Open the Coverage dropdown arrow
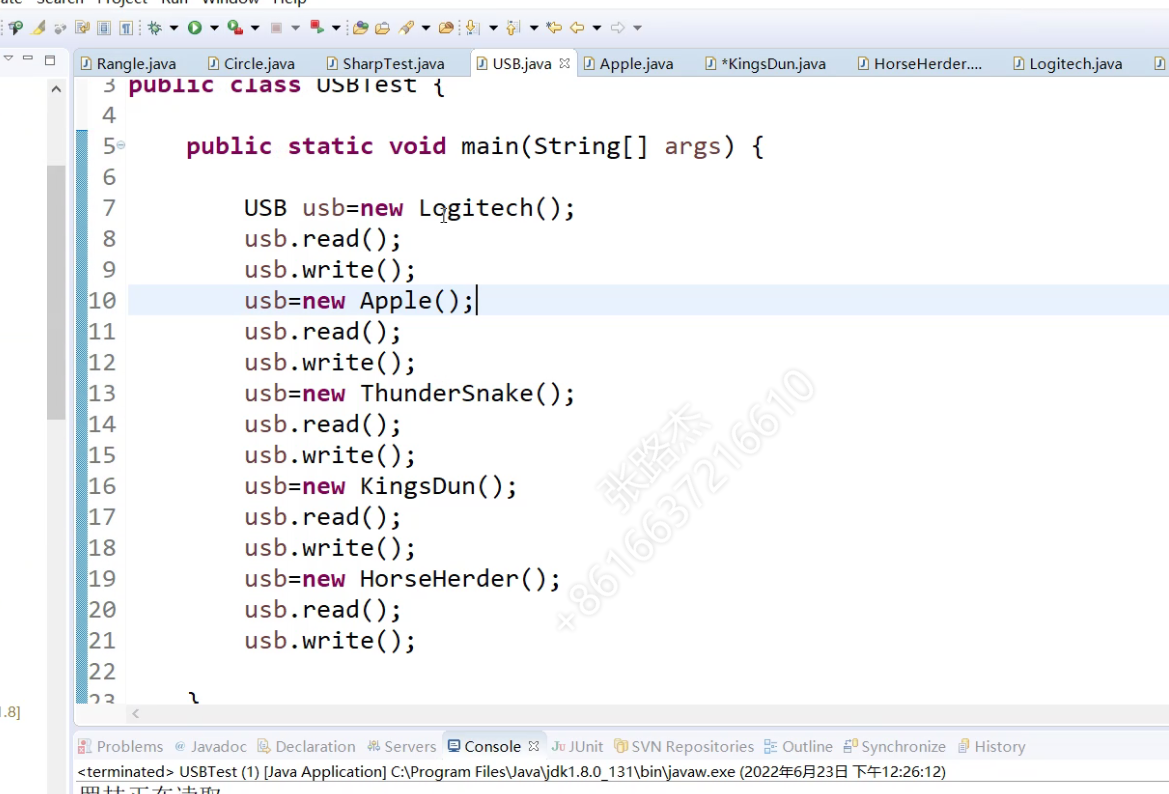Viewport: 1169px width, 794px height. pyautogui.click(x=255, y=28)
